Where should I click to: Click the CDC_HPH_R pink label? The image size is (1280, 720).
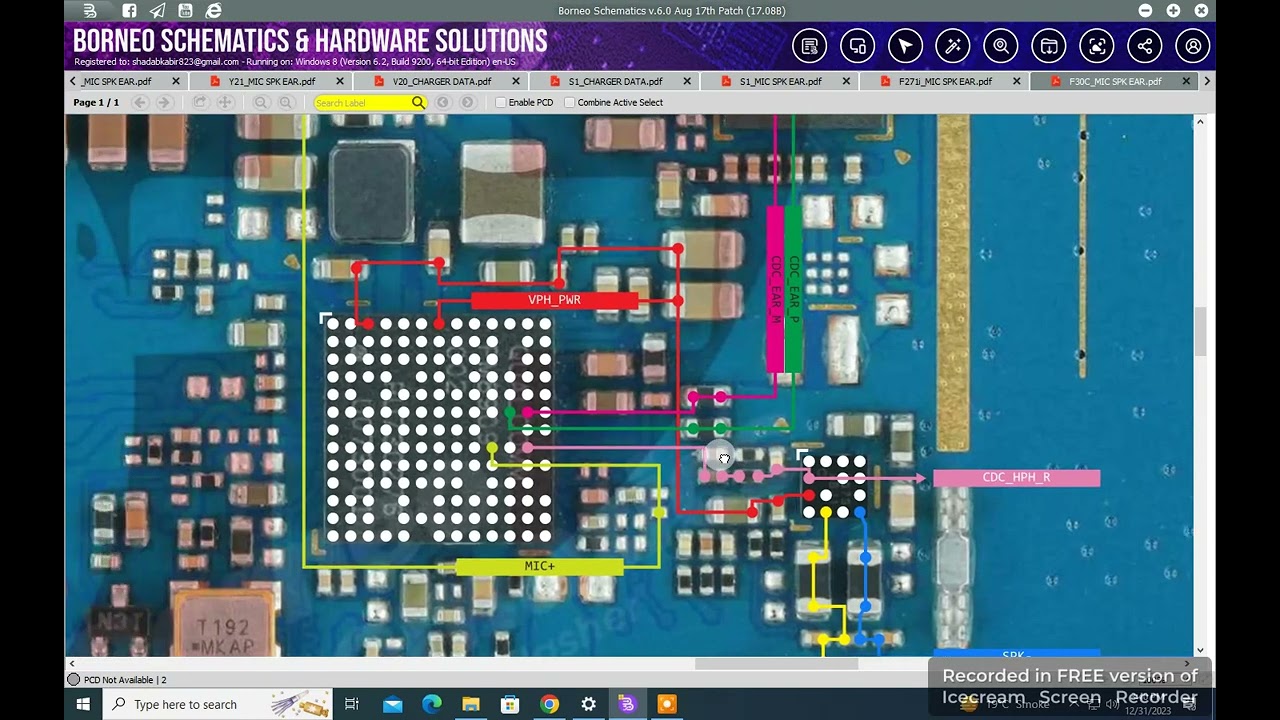(1016, 478)
